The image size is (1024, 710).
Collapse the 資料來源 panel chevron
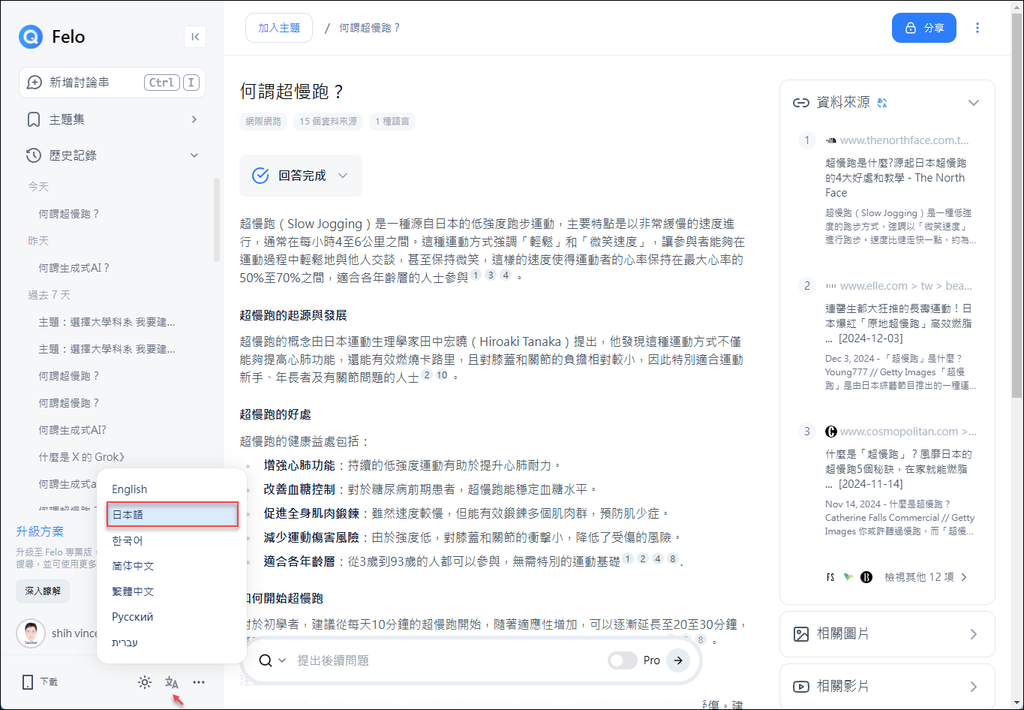coord(973,103)
